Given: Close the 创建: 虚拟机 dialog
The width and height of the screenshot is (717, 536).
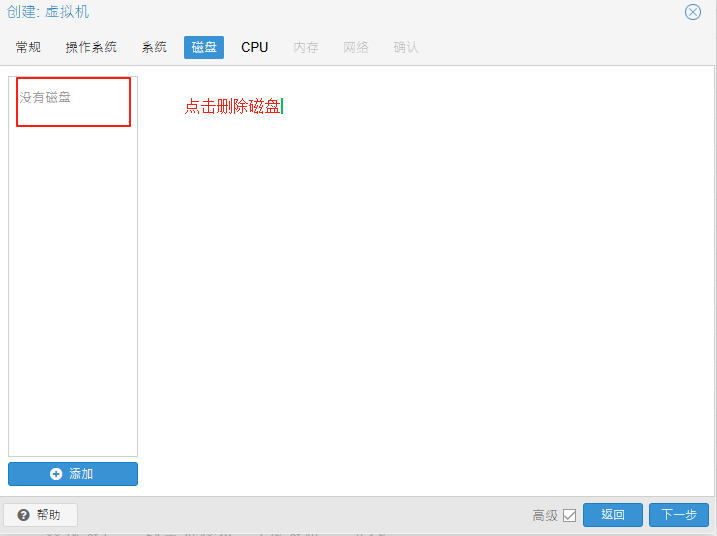Looking at the screenshot, I should (x=692, y=12).
